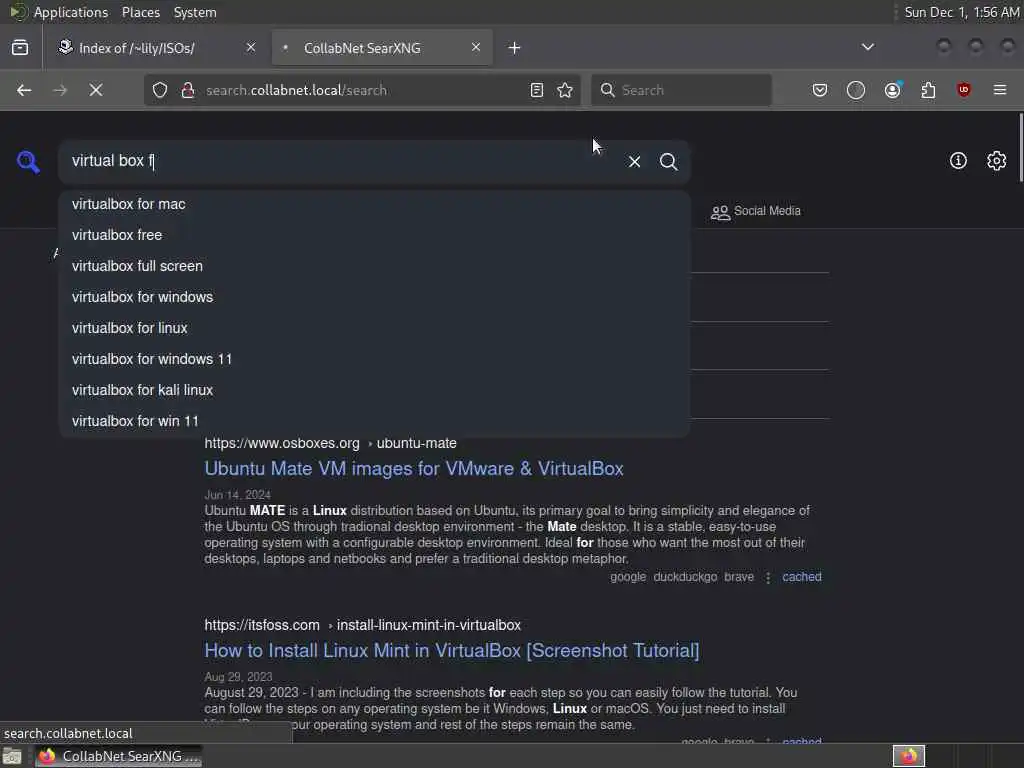Viewport: 1024px width, 768px height.
Task: Choose the suggestion "virtualbox free"
Action: 374,235
